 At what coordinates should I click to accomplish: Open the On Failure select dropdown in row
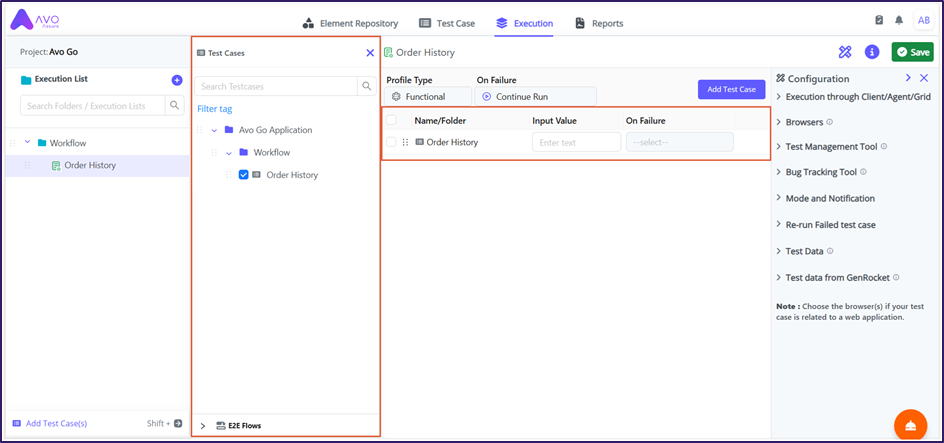(679, 142)
